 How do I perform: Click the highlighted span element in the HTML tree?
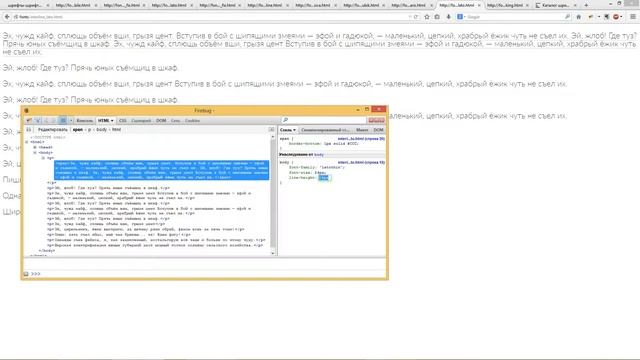(162, 170)
